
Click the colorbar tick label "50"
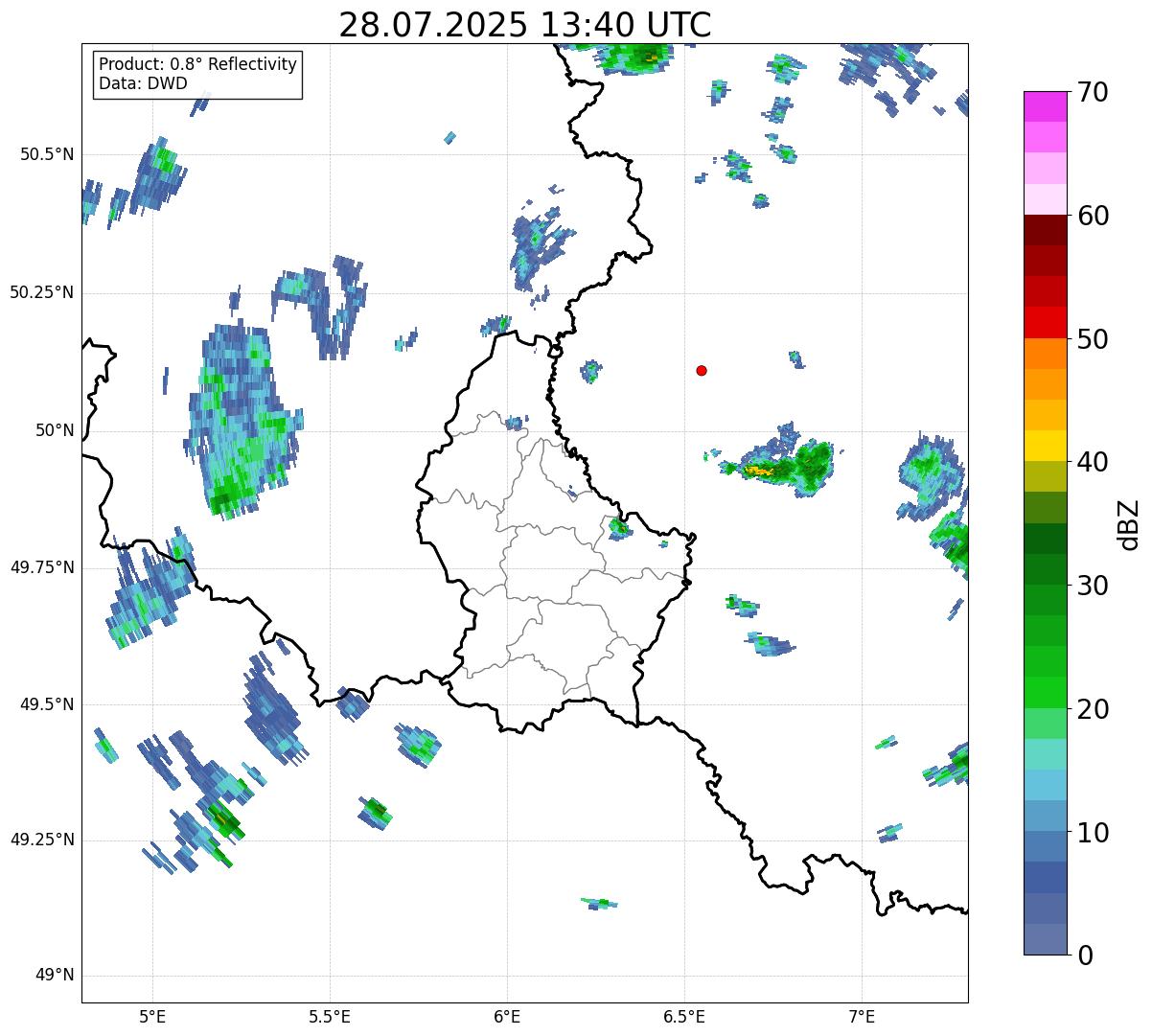point(1093,338)
